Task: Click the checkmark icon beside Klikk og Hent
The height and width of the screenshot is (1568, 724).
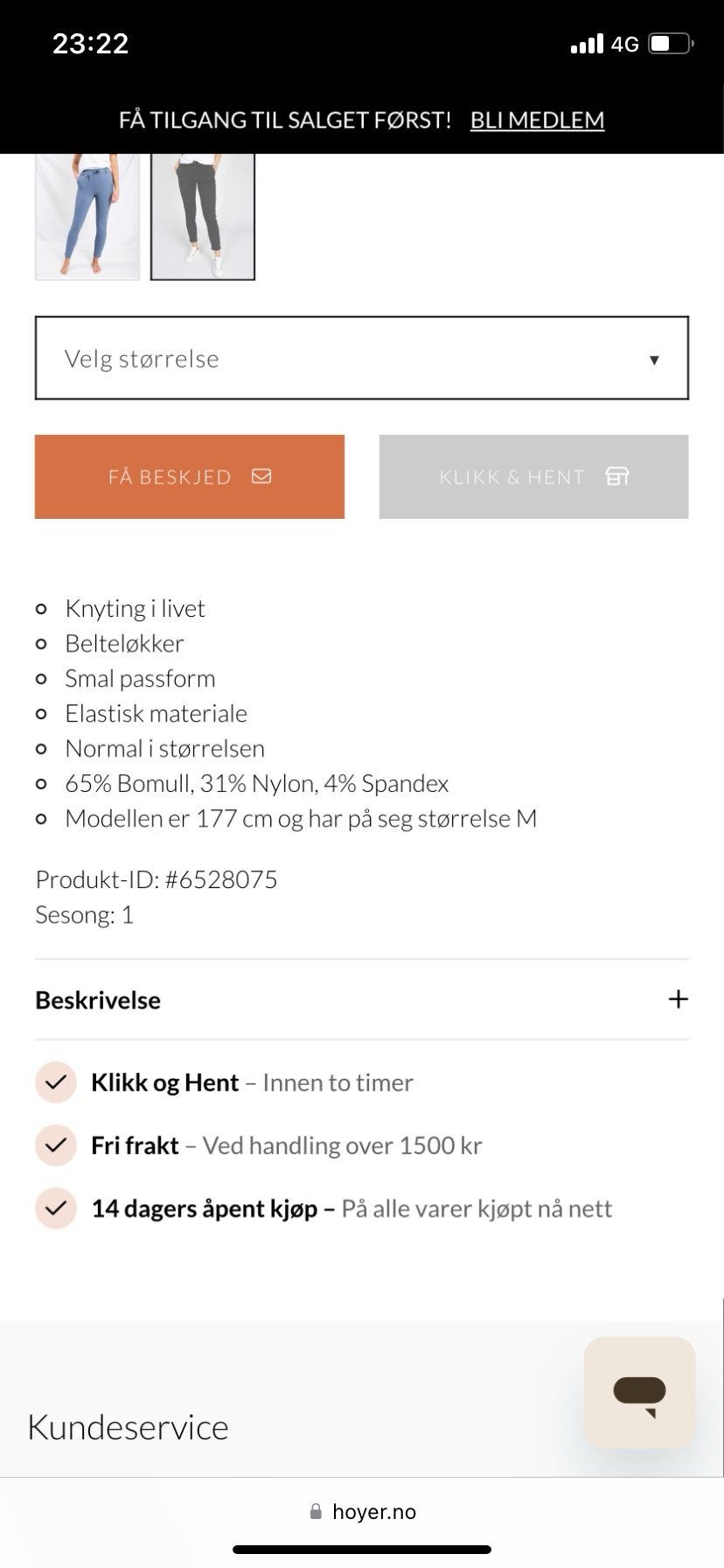Action: click(x=56, y=1082)
